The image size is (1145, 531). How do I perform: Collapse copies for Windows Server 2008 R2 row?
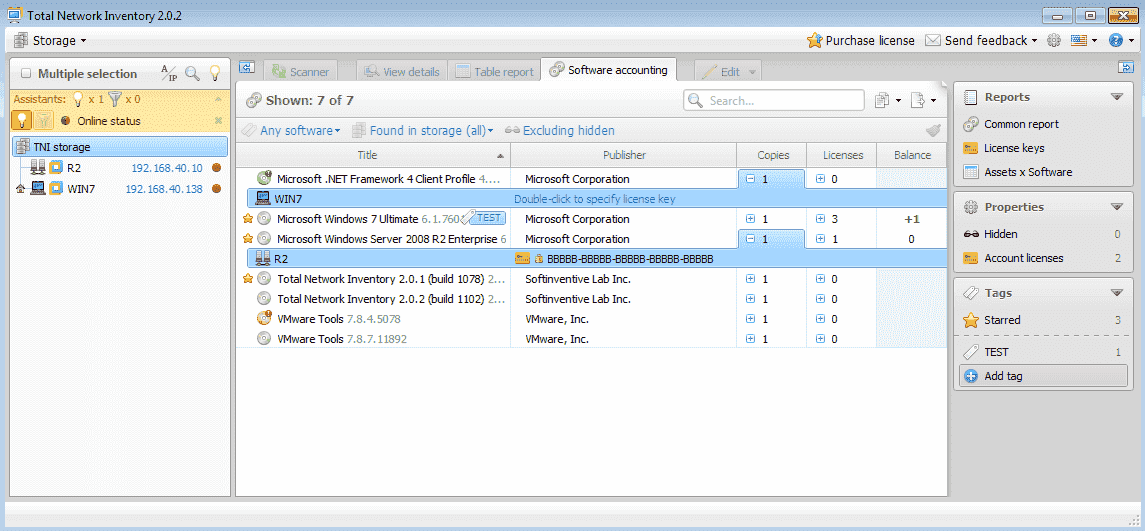(750, 239)
